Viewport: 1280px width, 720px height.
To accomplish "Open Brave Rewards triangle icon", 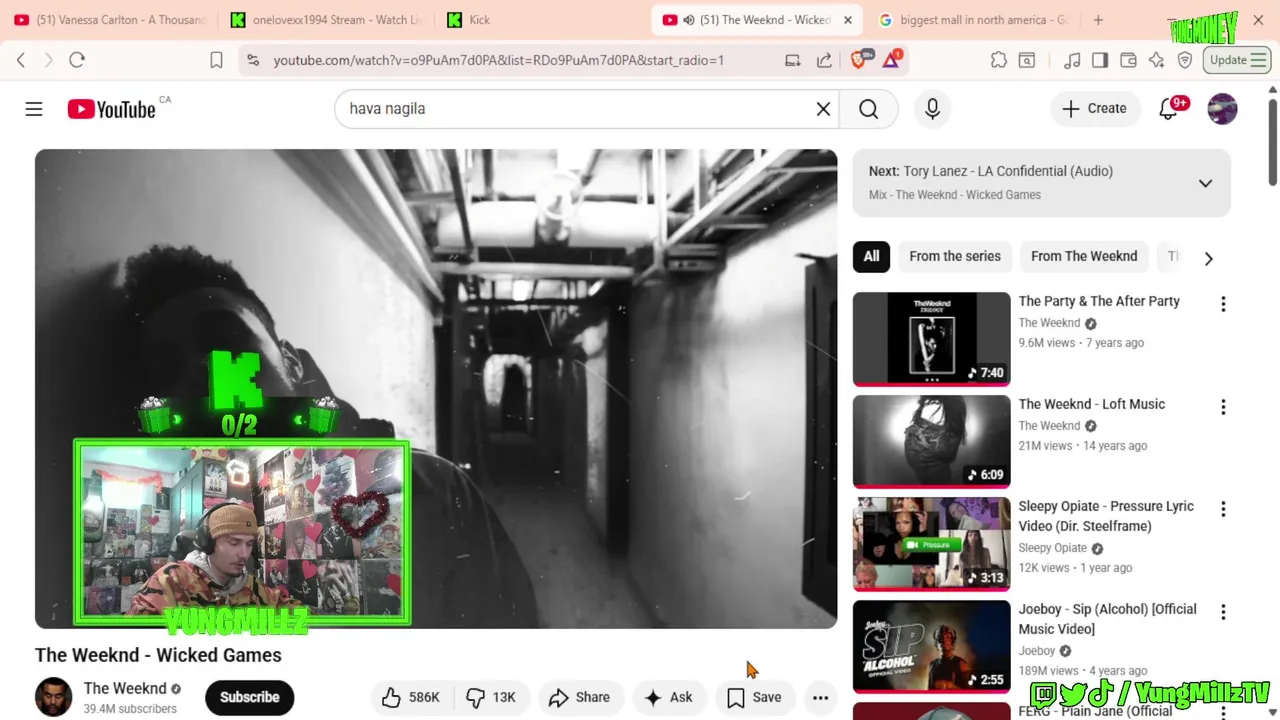I will [x=891, y=60].
